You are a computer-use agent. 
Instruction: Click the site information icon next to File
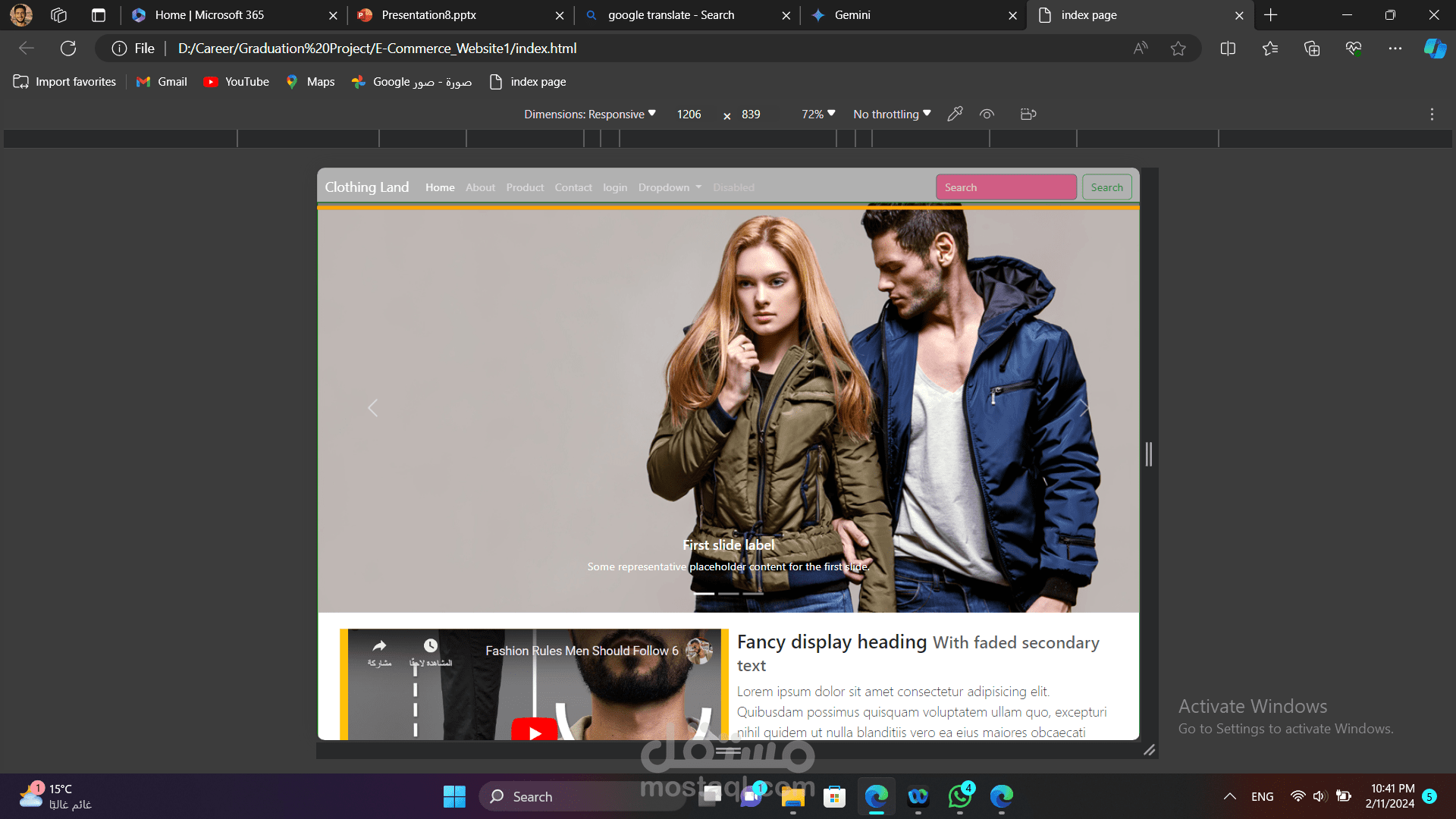tap(119, 49)
